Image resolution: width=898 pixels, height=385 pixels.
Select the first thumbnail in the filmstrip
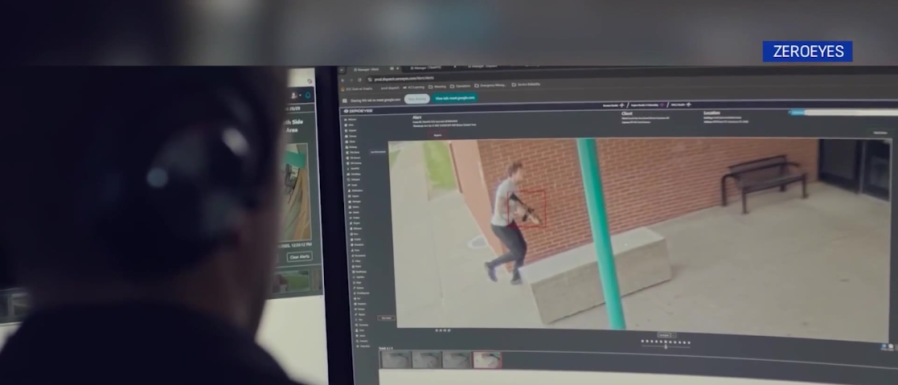[x=396, y=359]
